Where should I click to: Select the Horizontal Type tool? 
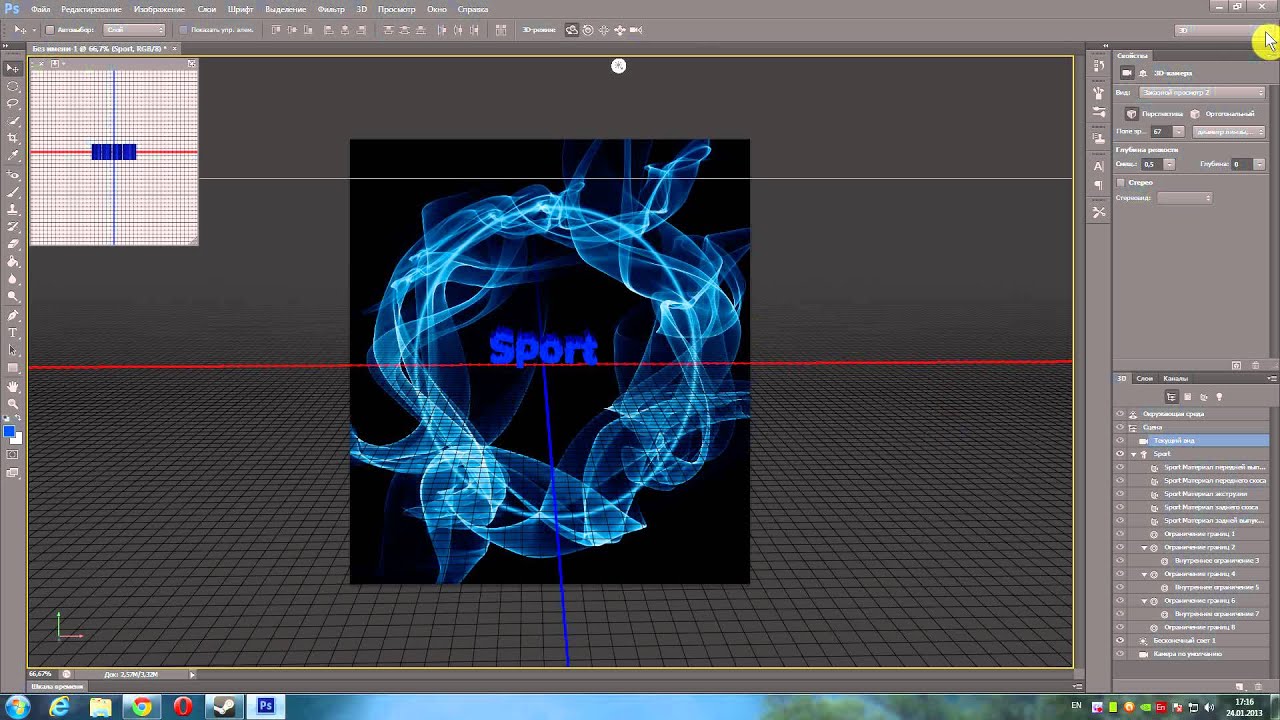(x=12, y=332)
